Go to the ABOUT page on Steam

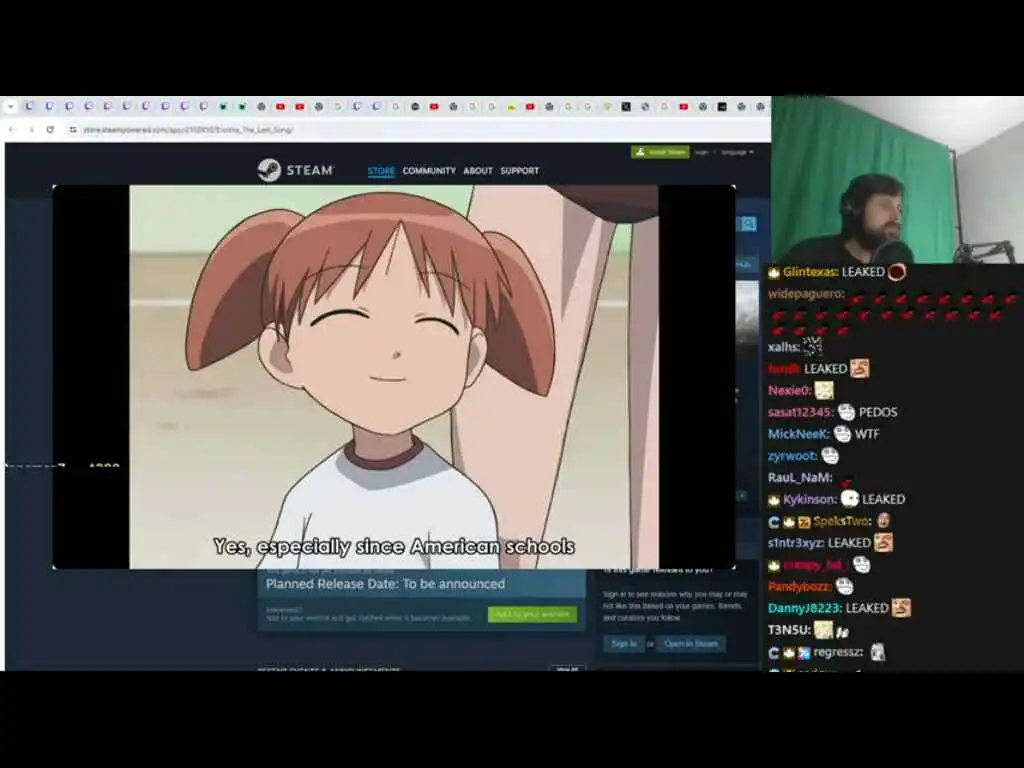coord(477,171)
